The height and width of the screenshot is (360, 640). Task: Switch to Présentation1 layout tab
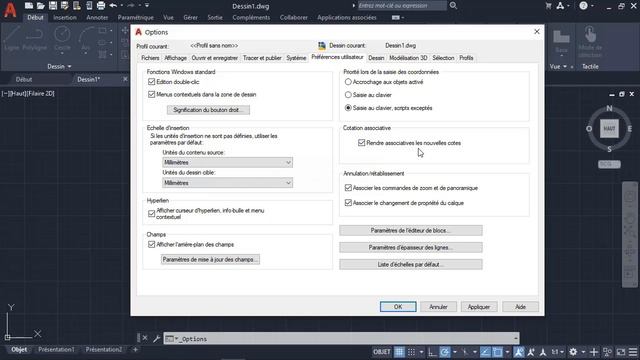[56, 349]
